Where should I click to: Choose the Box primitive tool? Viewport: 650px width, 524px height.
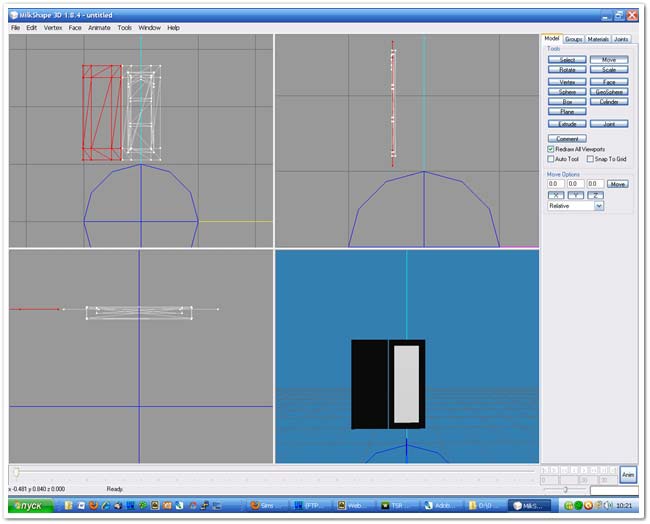click(x=567, y=102)
